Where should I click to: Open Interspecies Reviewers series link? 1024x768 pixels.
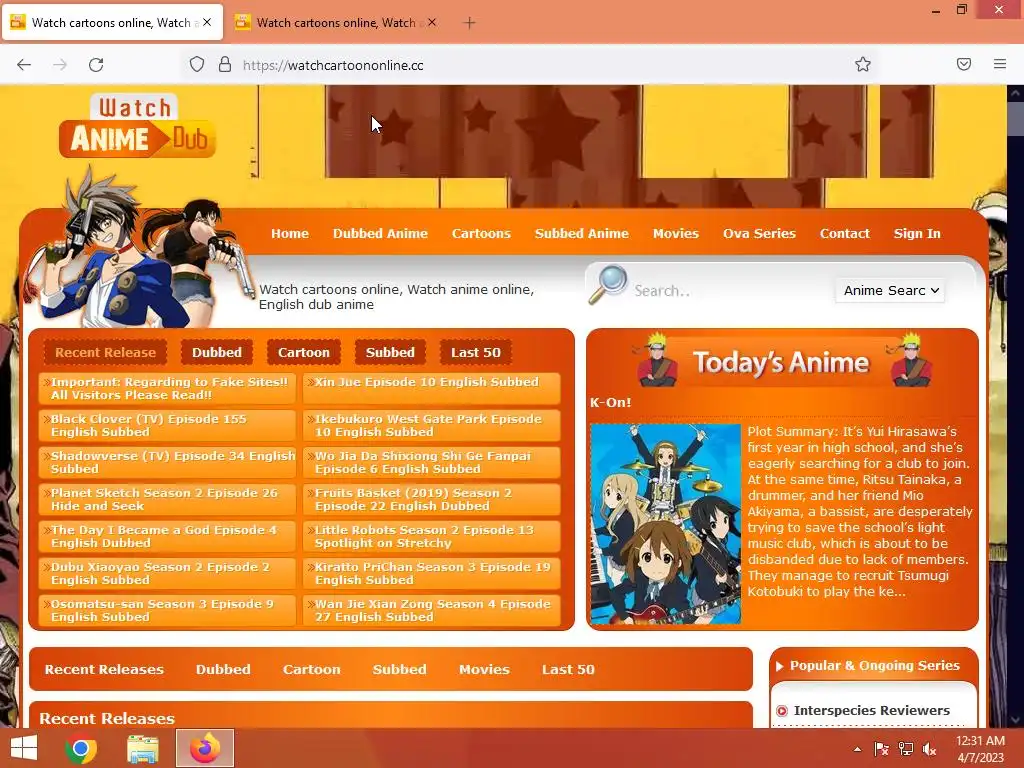[872, 711]
